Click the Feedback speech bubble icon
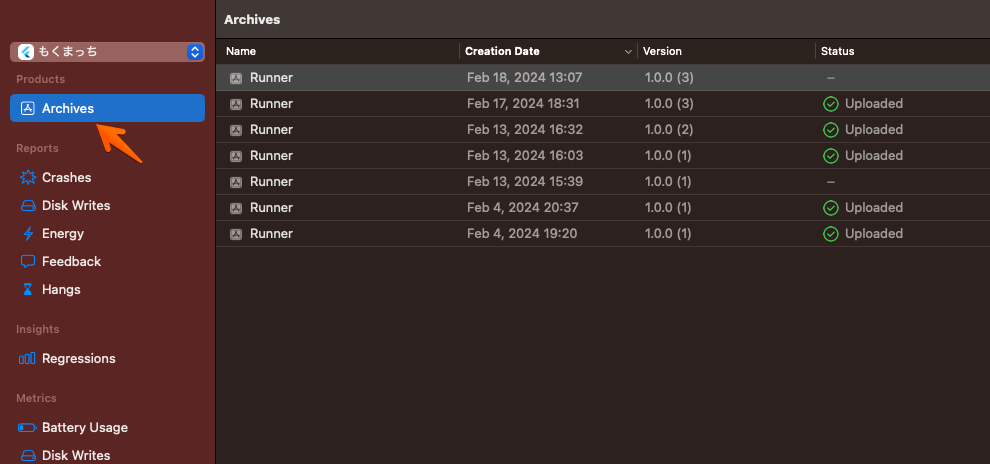 click(28, 261)
